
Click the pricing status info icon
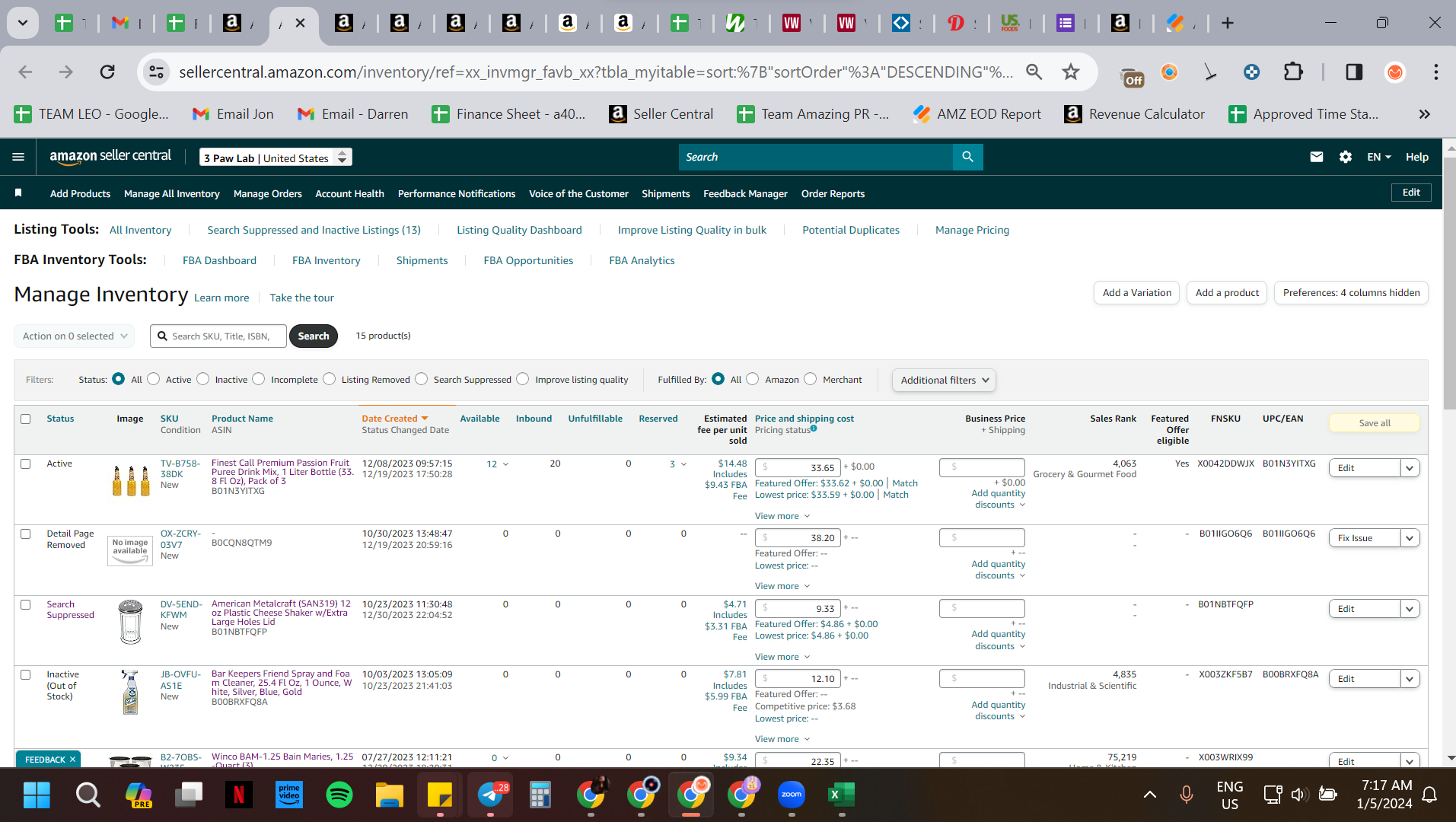814,429
